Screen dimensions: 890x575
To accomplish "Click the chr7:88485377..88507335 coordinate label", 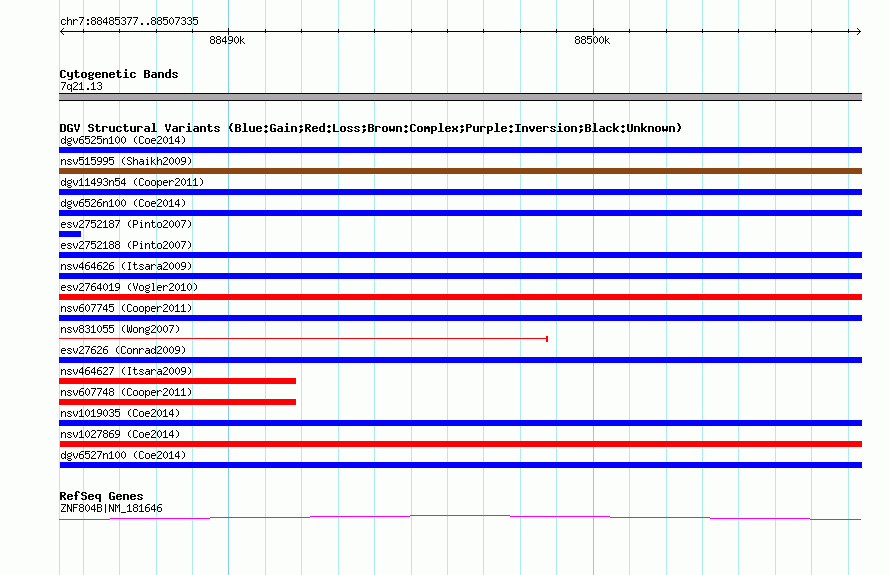I will click(x=129, y=22).
